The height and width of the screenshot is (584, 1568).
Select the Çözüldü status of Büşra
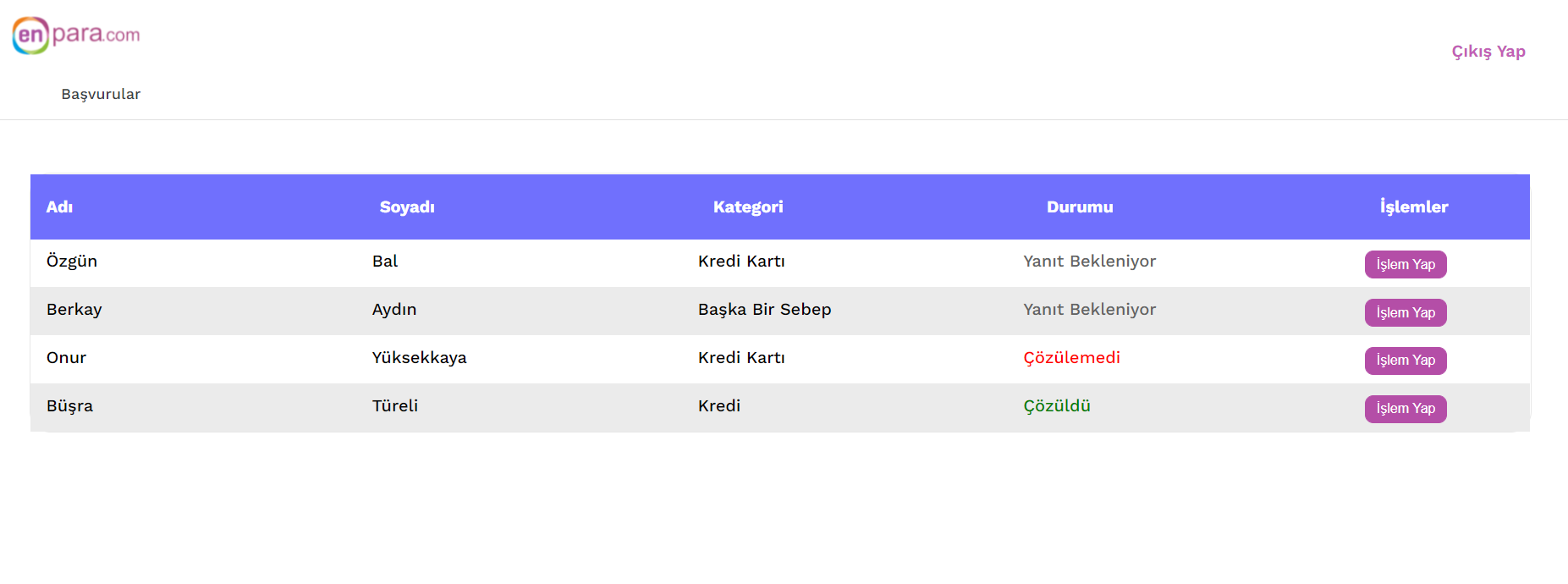point(1056,406)
